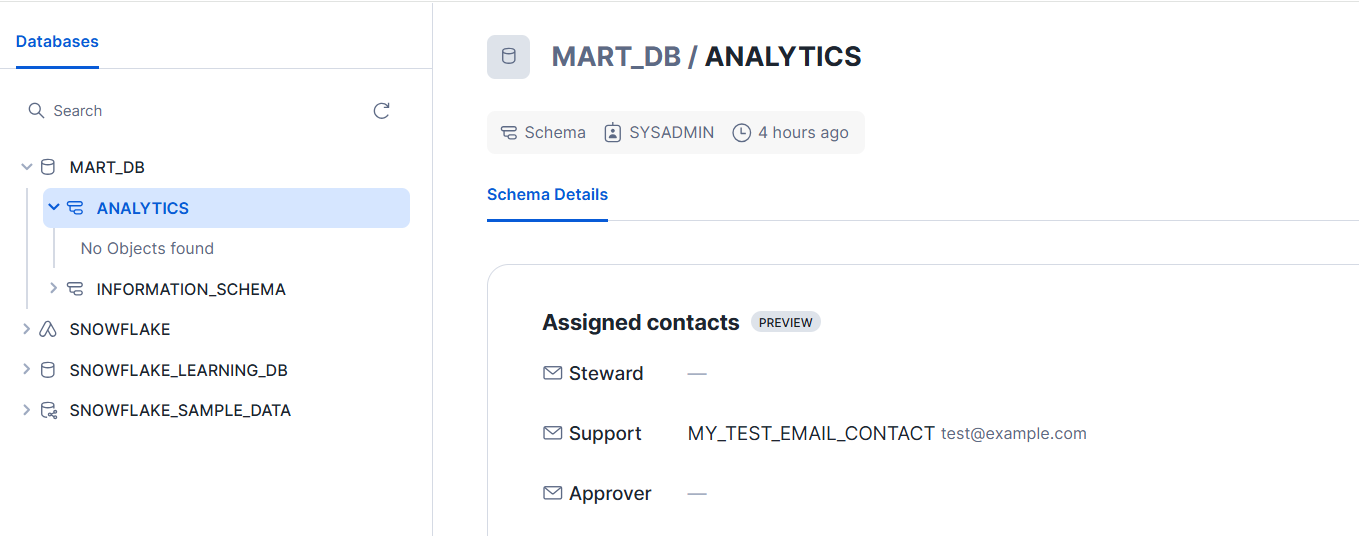This screenshot has width=1359, height=536.
Task: Click the refresh databases icon
Action: (381, 111)
